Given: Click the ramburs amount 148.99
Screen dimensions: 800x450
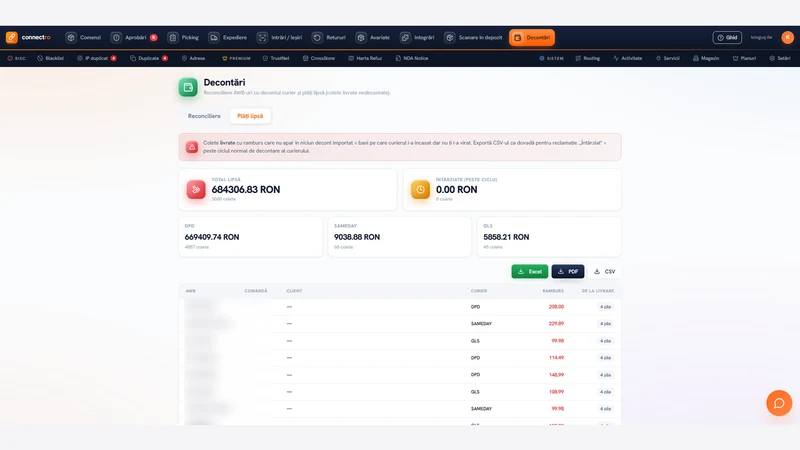Looking at the screenshot, I should point(556,374).
